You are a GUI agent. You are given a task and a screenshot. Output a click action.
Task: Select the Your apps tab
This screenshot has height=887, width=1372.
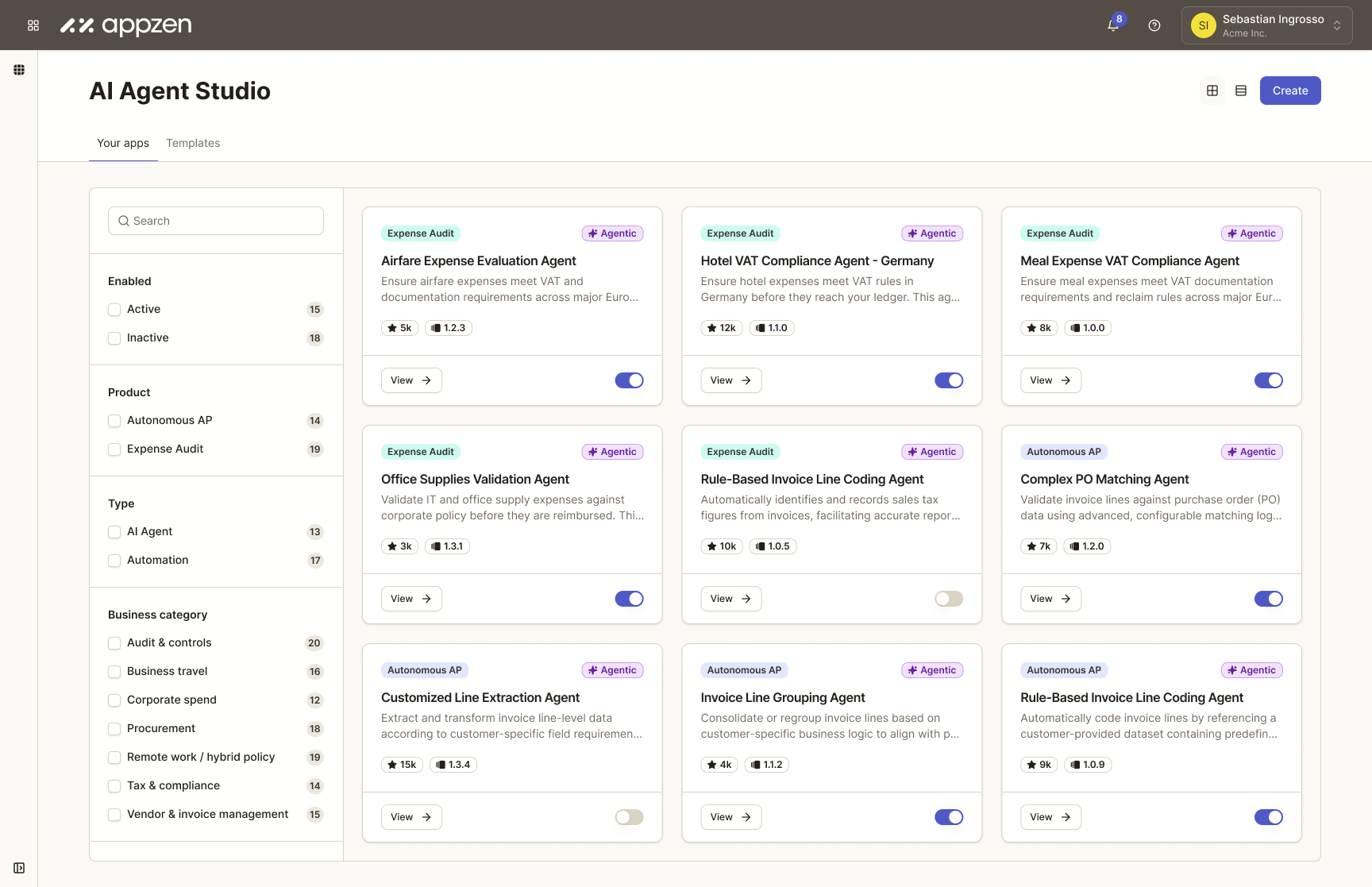pyautogui.click(x=123, y=143)
